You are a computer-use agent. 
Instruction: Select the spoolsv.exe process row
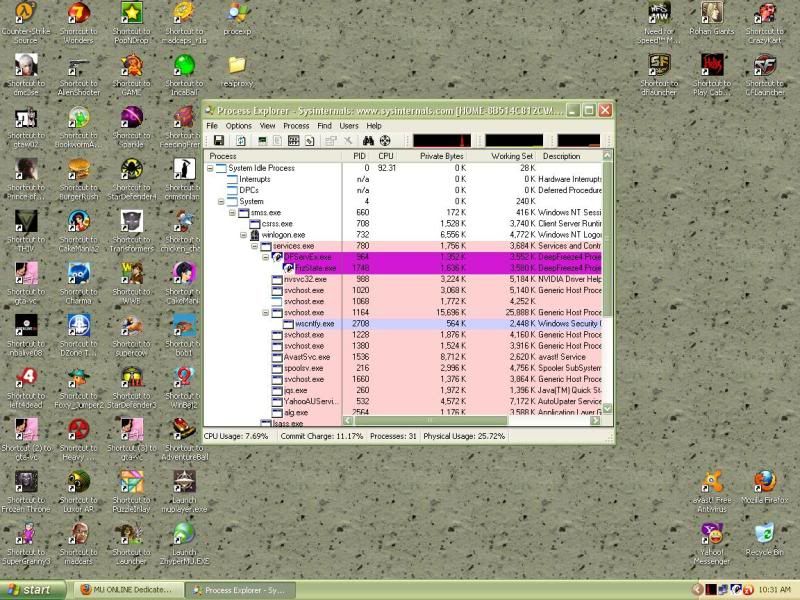403,368
